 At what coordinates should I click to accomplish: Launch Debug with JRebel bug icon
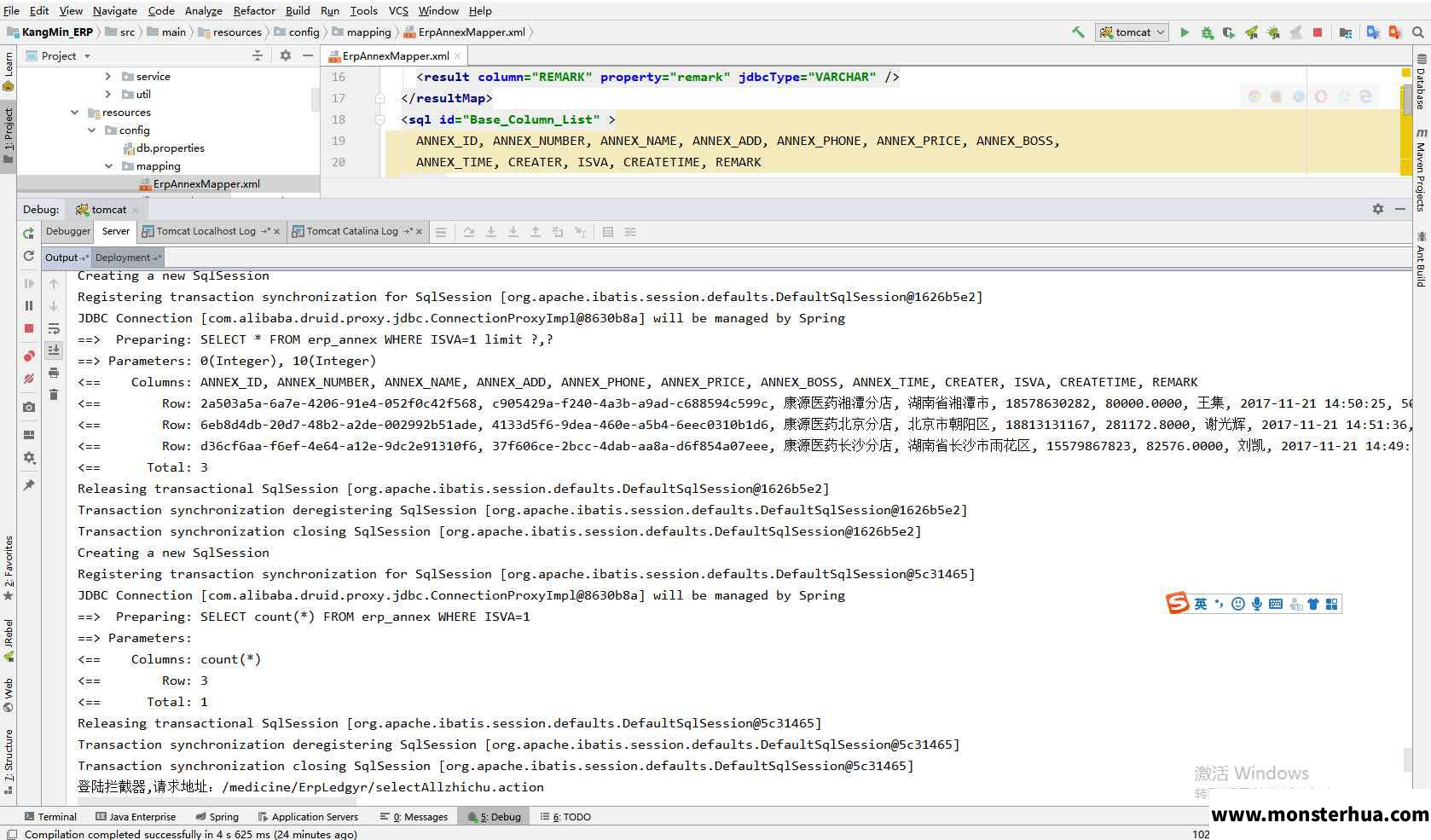pyautogui.click(x=1273, y=32)
